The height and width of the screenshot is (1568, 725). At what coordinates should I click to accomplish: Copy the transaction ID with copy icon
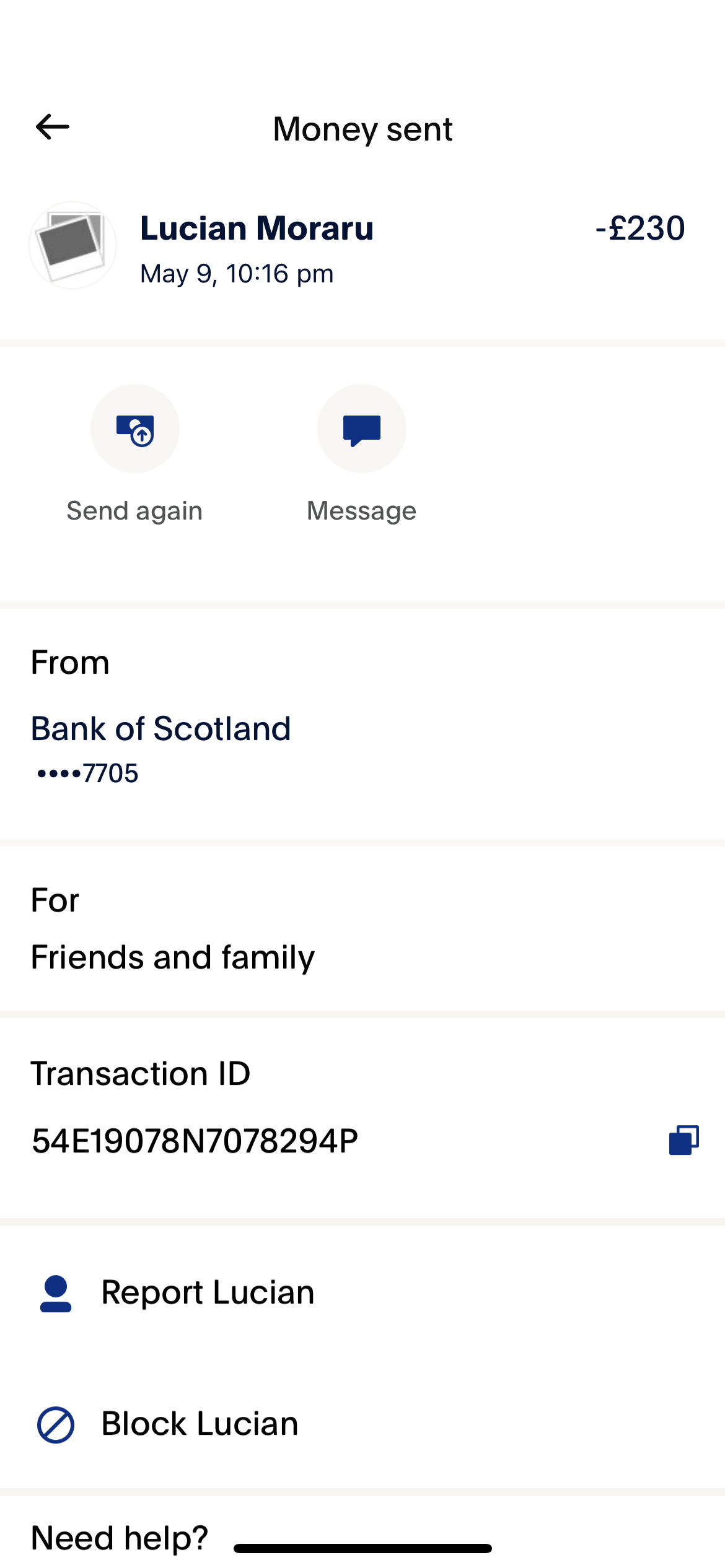[x=684, y=1140]
